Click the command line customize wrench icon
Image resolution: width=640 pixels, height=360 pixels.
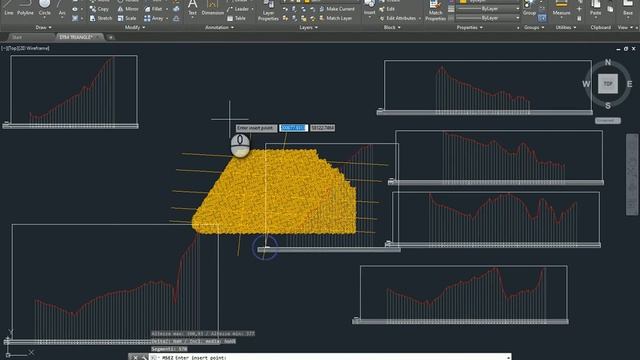[144, 358]
